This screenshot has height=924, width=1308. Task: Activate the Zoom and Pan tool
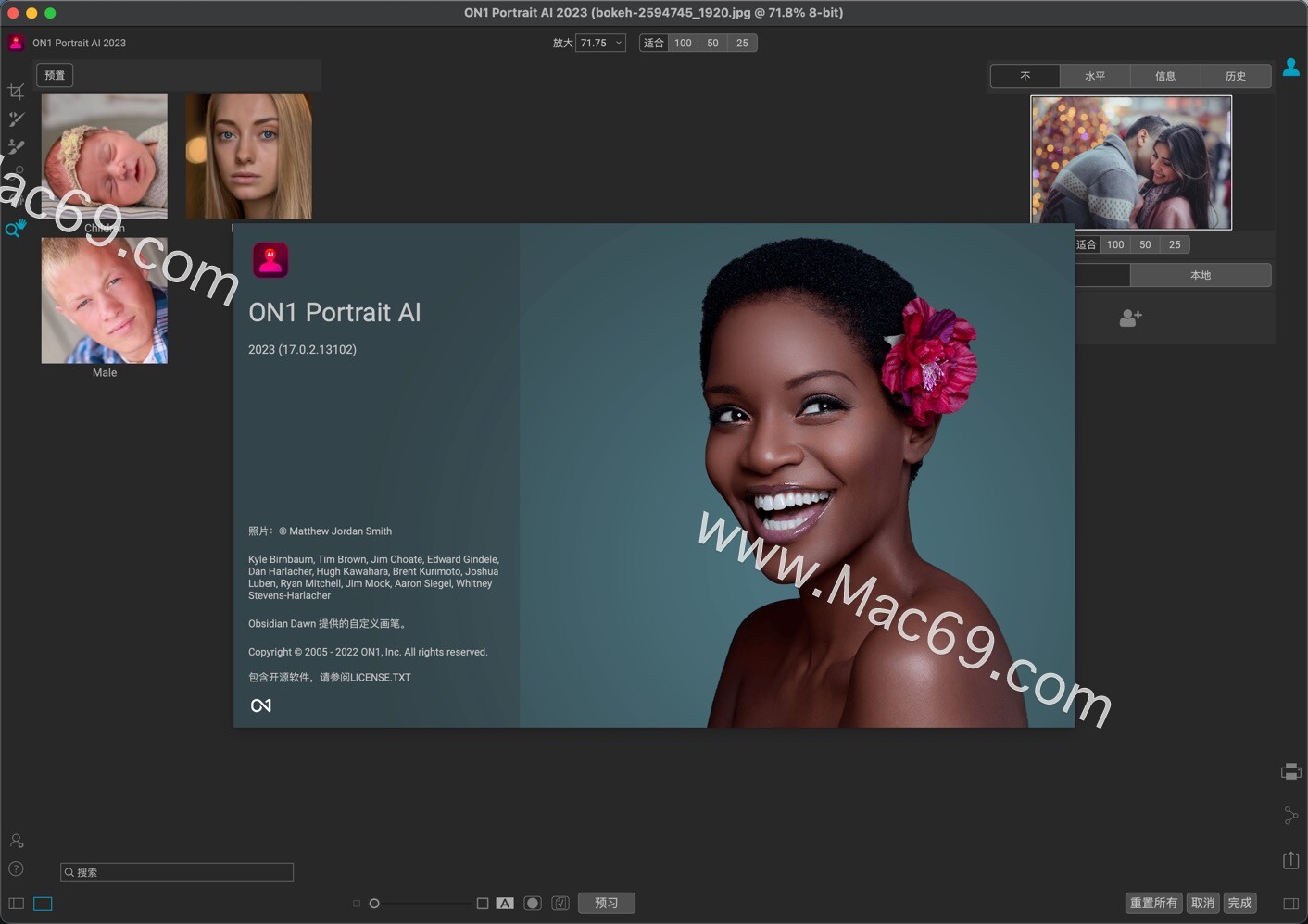pyautogui.click(x=16, y=229)
